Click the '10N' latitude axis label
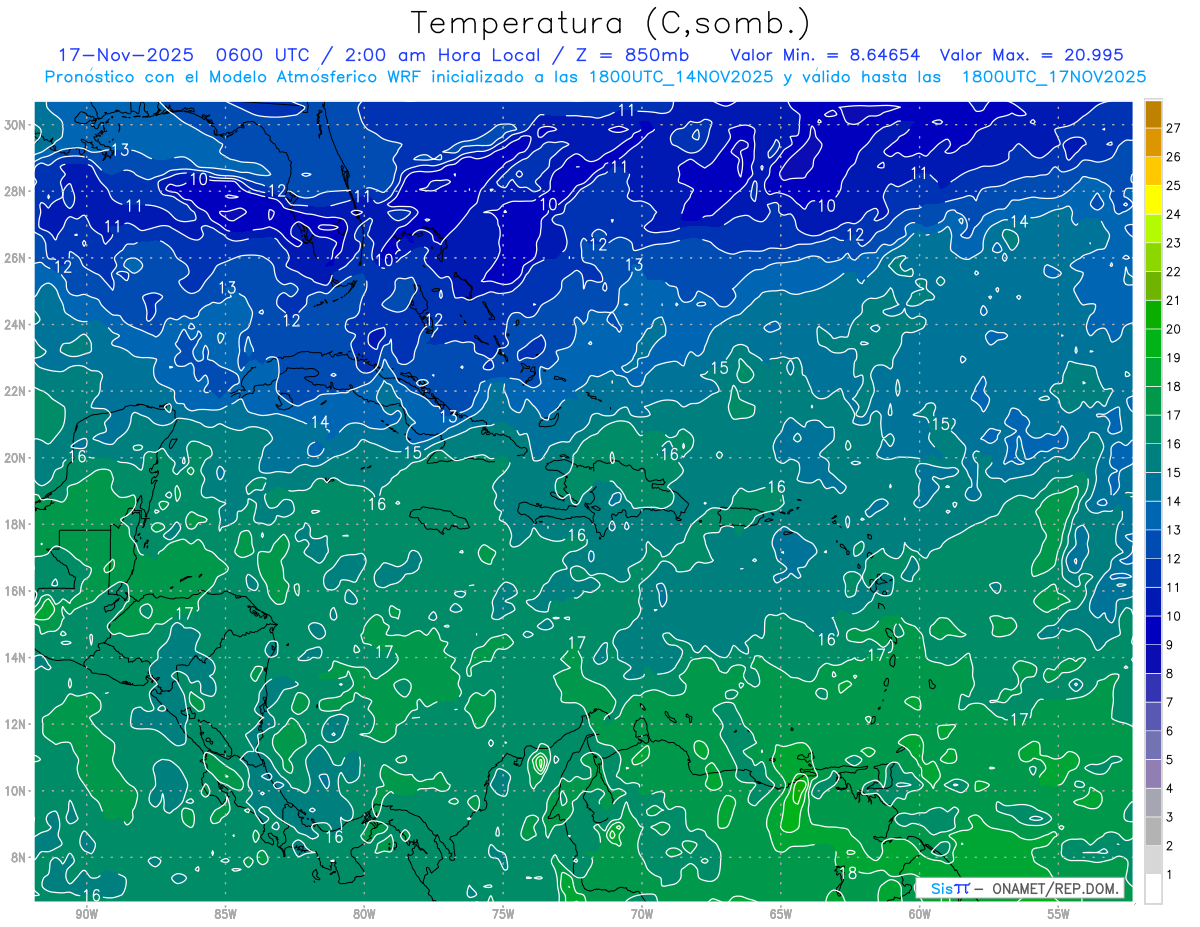1200x927 pixels. pyautogui.click(x=16, y=790)
